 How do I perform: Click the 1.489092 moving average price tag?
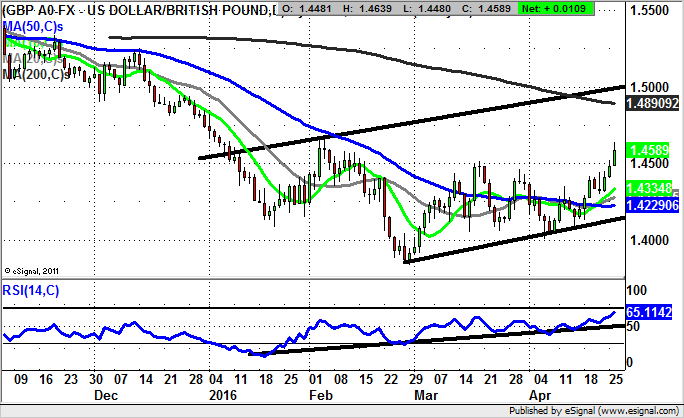tap(652, 103)
